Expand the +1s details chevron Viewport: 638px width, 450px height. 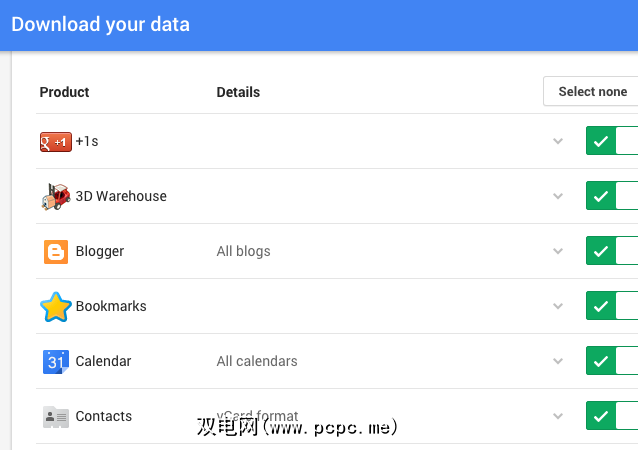(558, 141)
